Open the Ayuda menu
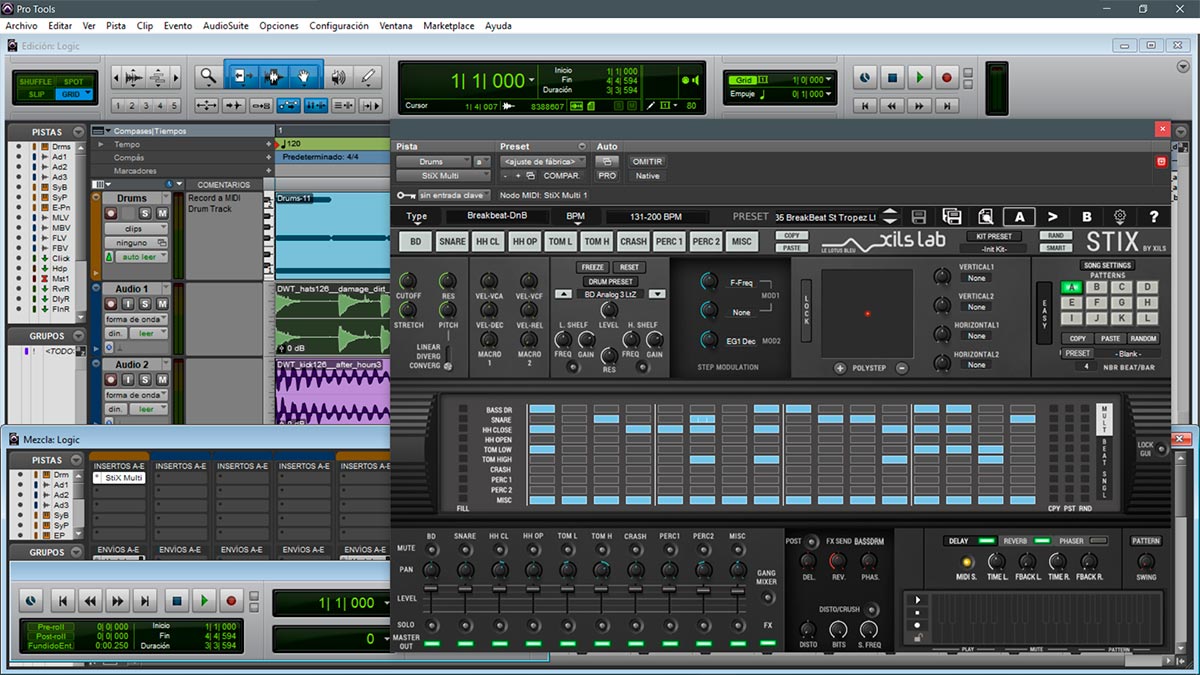 click(498, 26)
